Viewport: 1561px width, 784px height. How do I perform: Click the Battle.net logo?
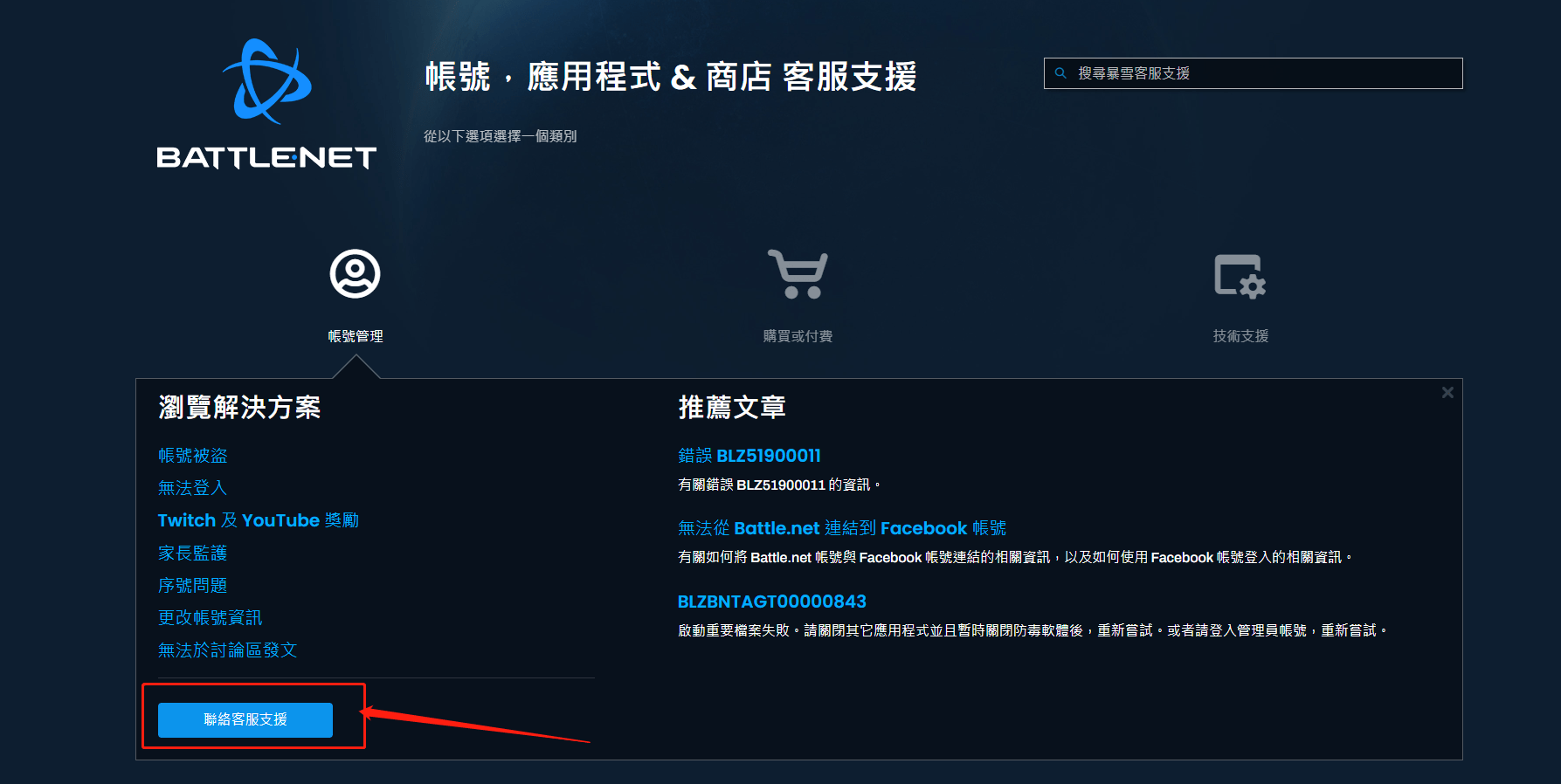click(x=266, y=104)
